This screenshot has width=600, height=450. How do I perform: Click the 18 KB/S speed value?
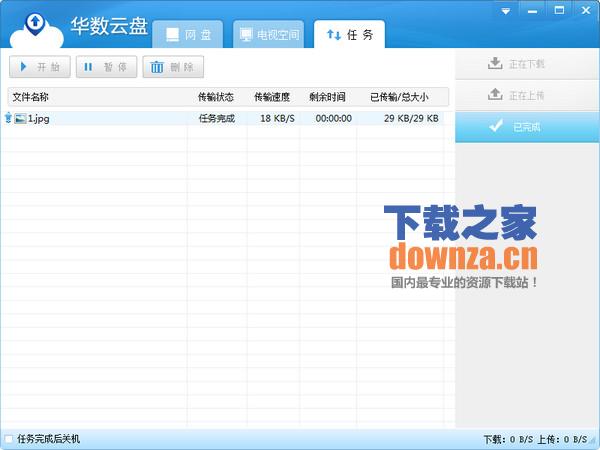(277, 119)
